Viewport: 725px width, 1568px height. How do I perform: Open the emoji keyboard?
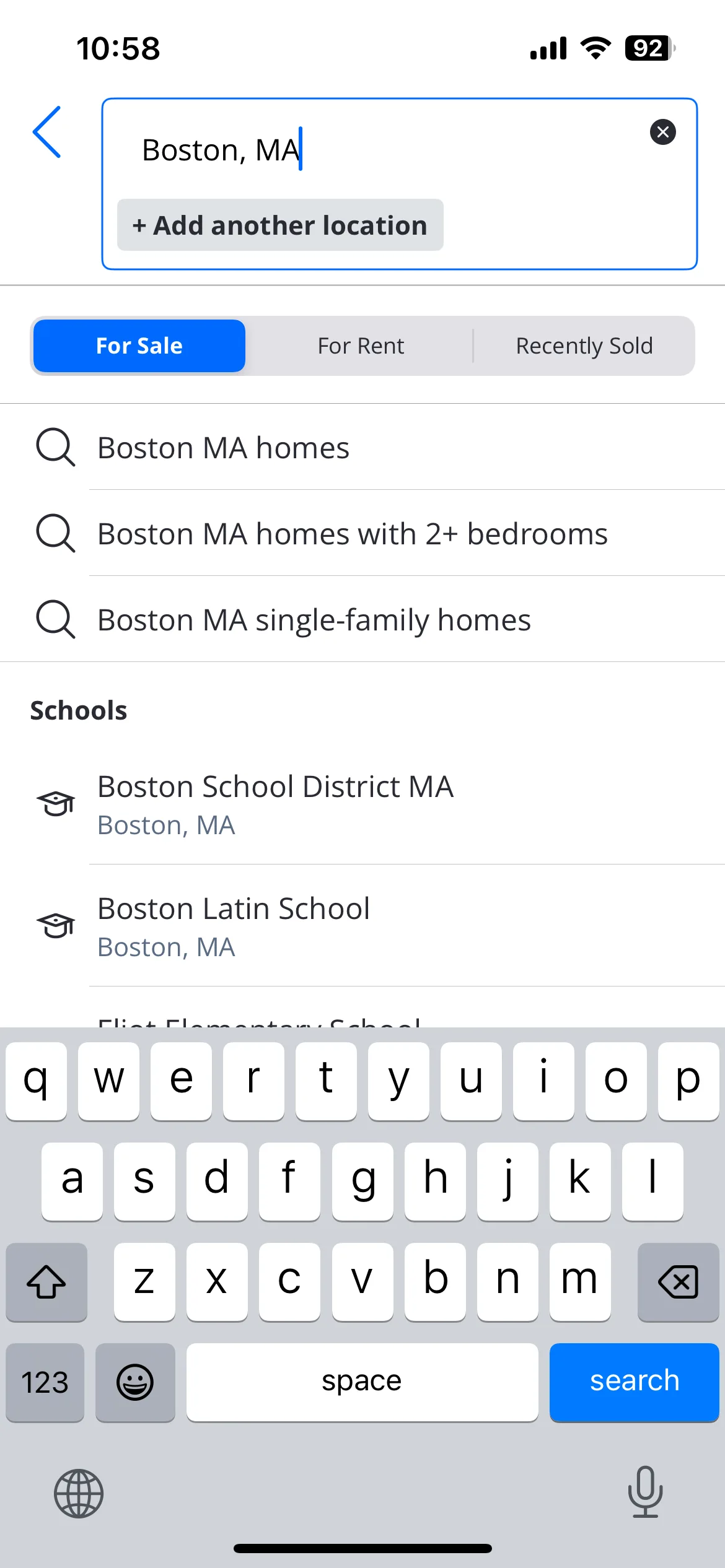135,1382
